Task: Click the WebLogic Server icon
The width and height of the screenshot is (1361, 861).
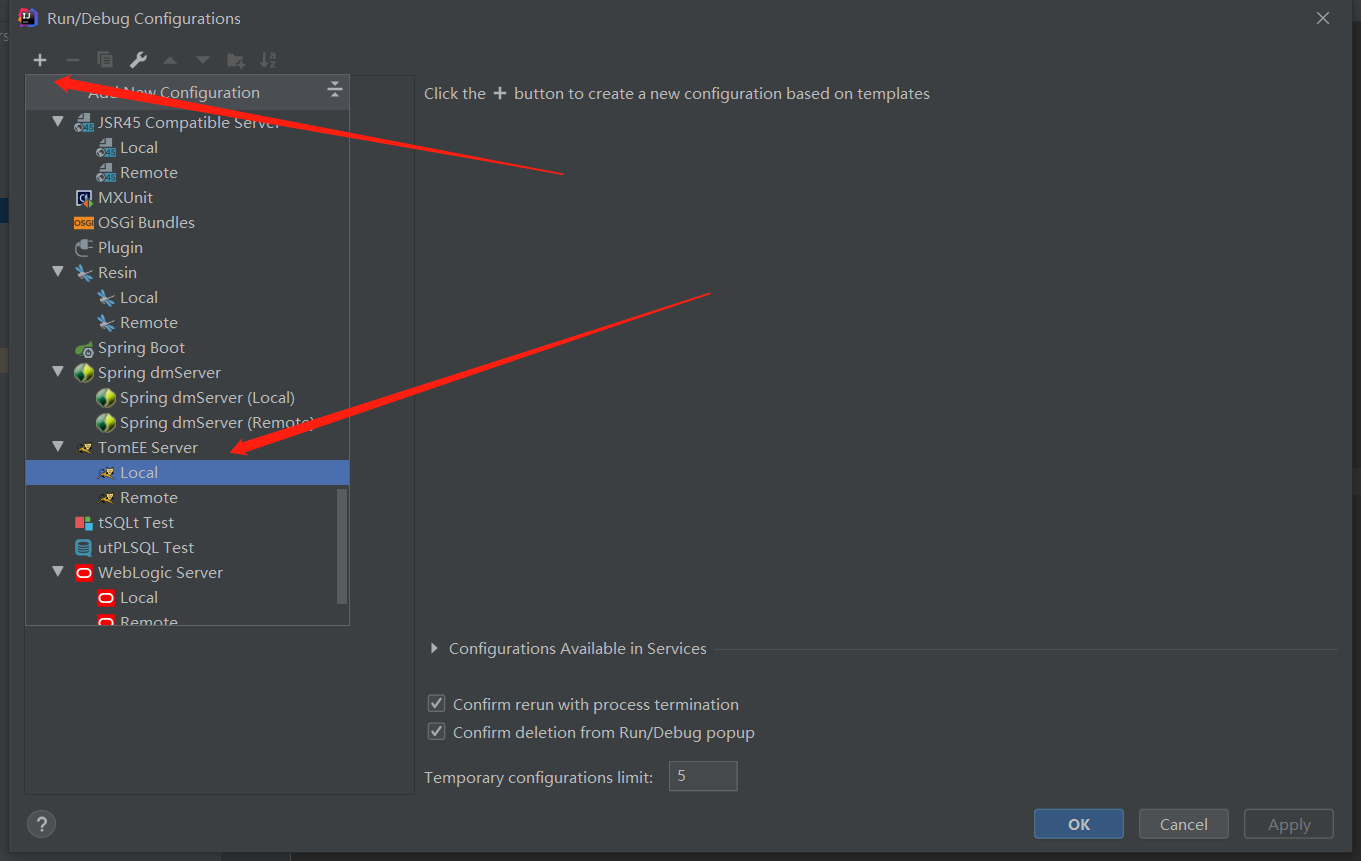Action: click(84, 573)
